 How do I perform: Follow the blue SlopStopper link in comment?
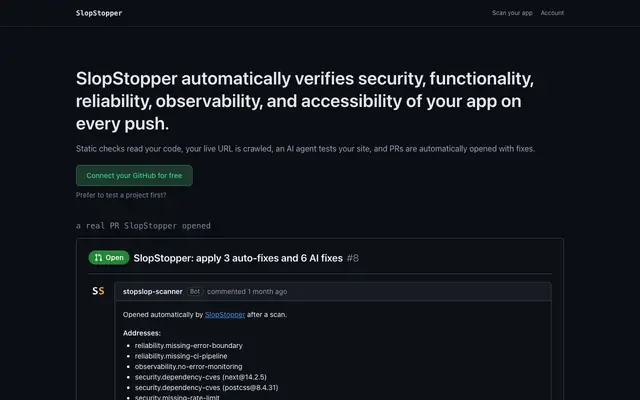click(x=225, y=314)
